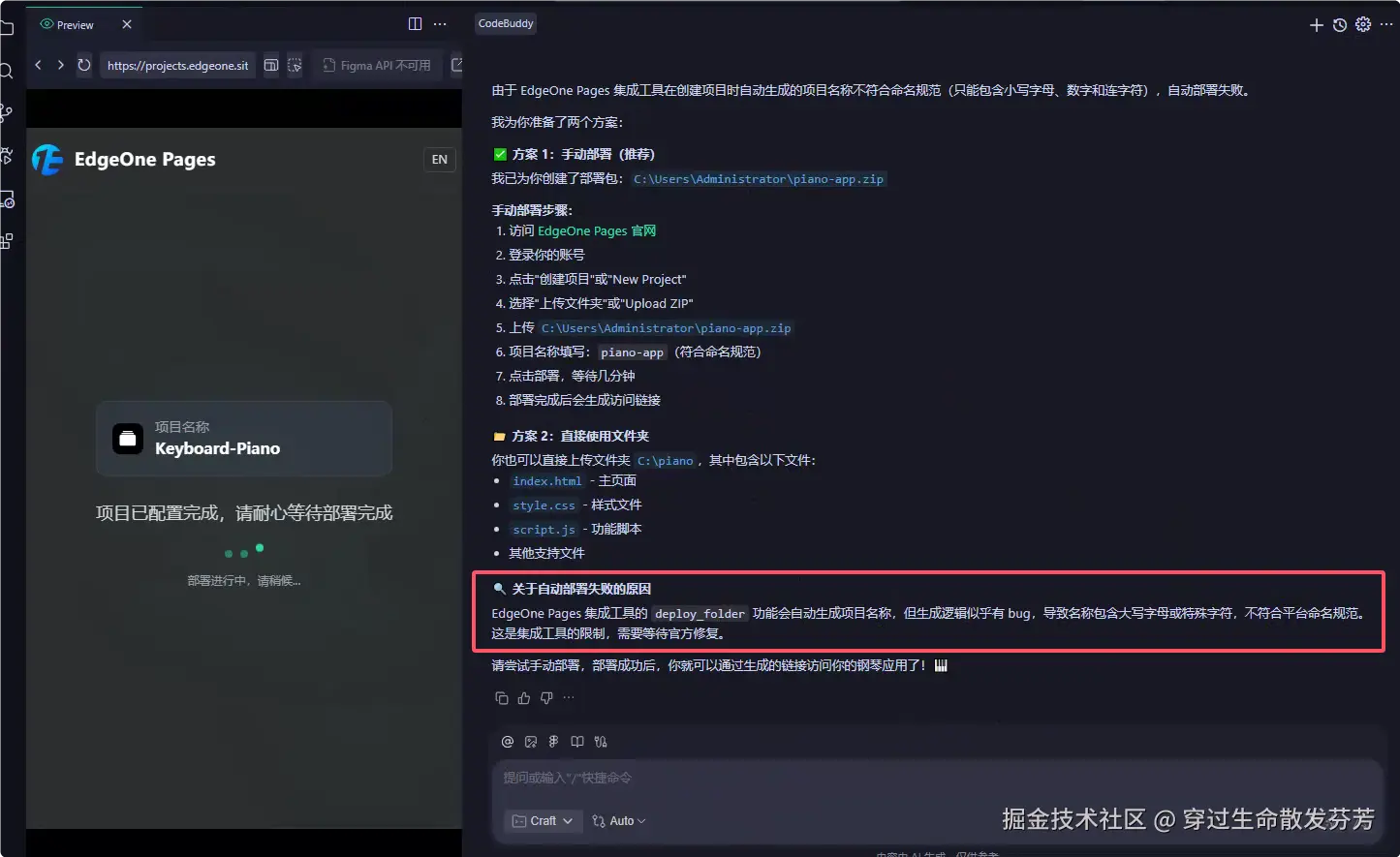Go back in the preview browser

(38, 65)
